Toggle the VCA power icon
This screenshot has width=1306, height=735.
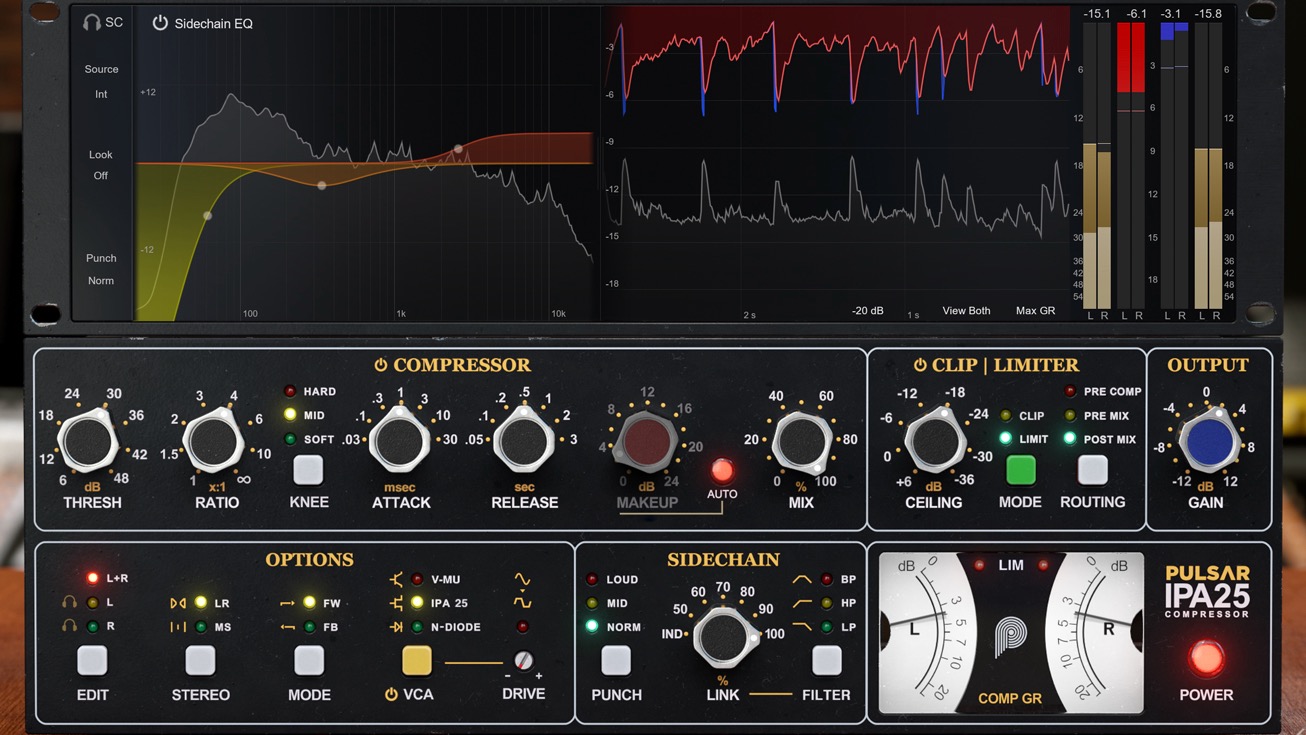[x=391, y=694]
